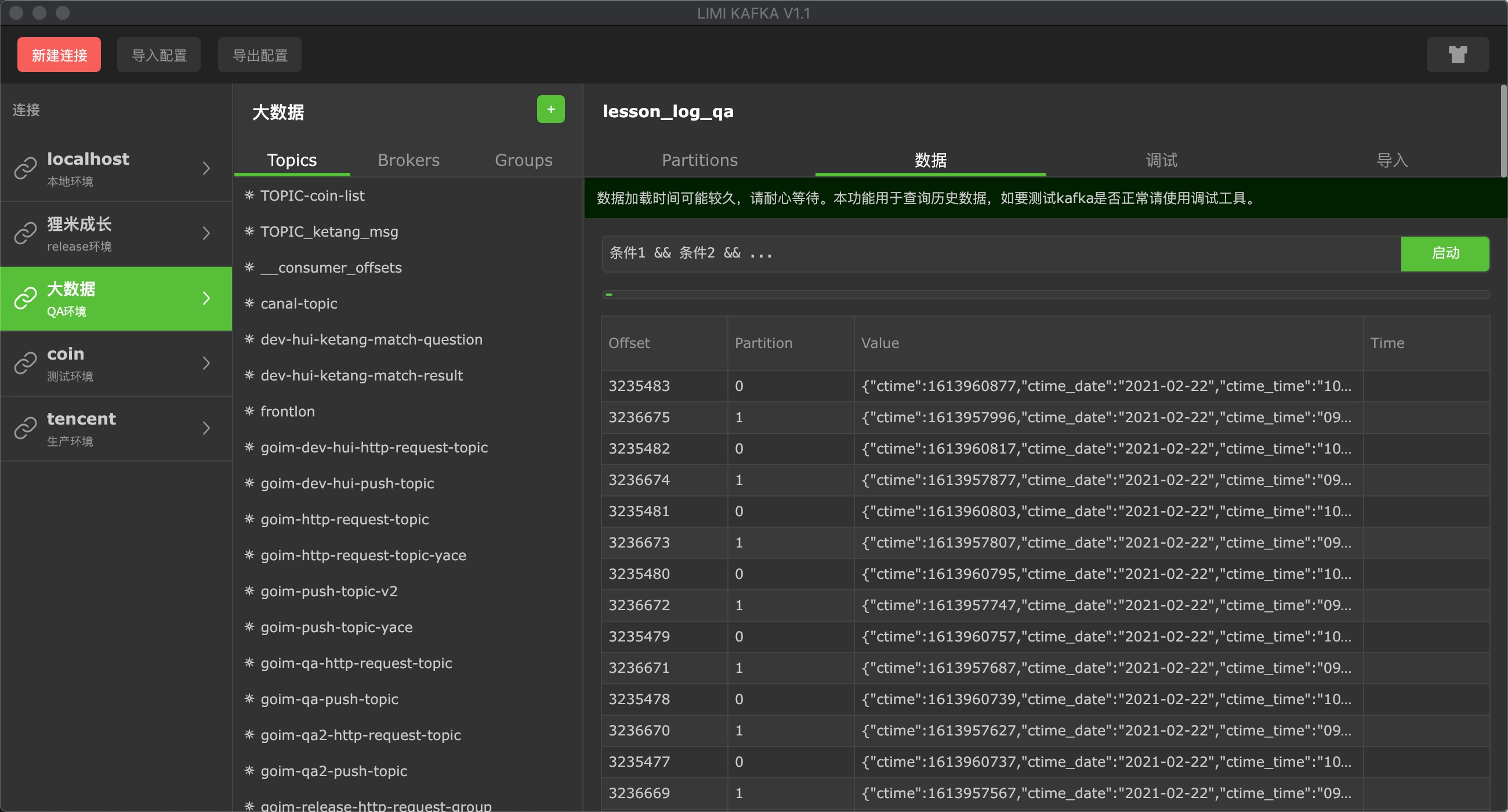Click the link icon beside localhost
This screenshot has width=1508, height=812.
click(x=26, y=169)
